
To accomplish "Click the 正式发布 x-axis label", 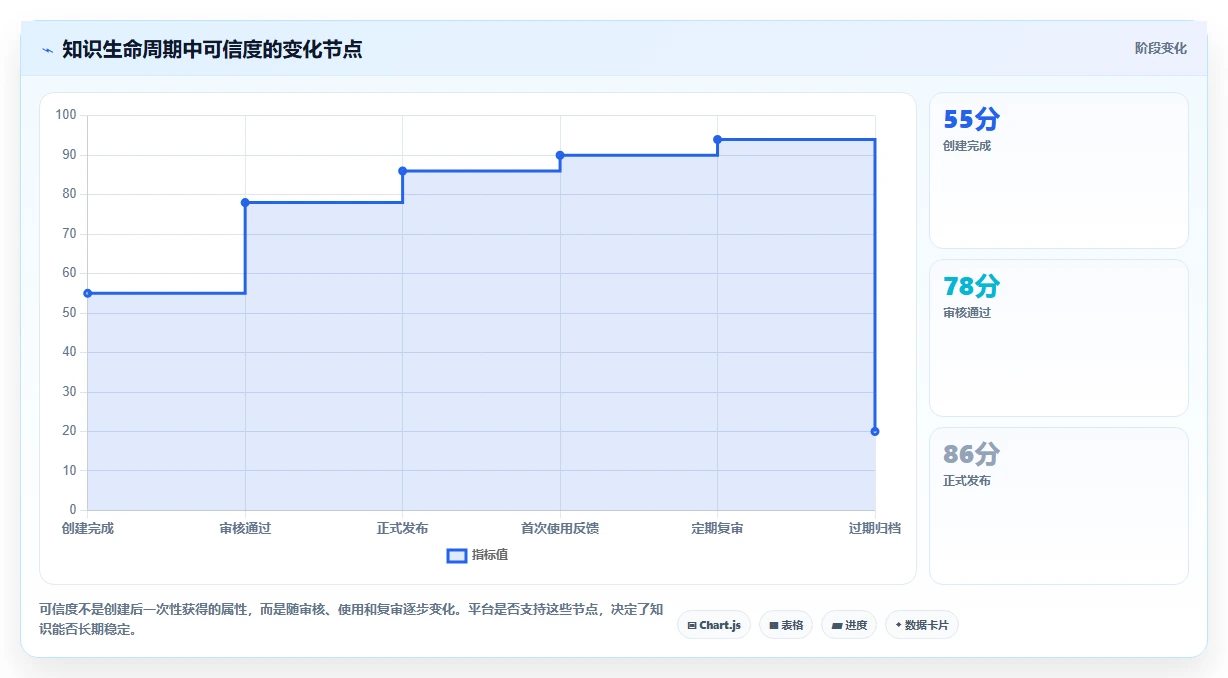I will [403, 528].
